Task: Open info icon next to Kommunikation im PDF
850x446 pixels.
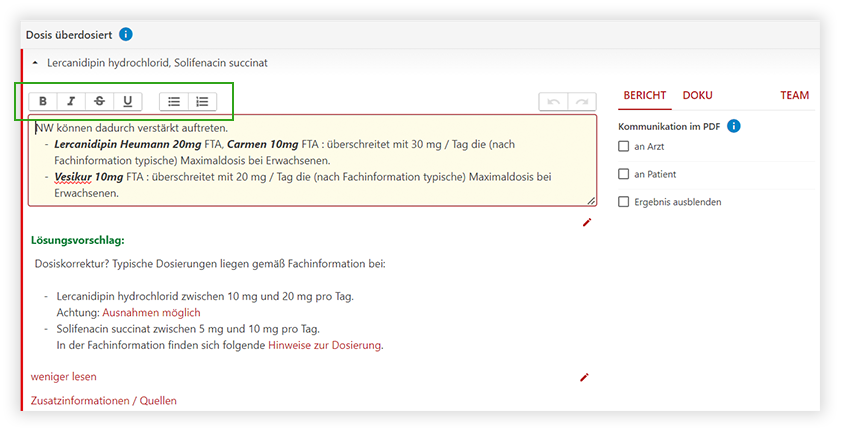Action: (733, 127)
